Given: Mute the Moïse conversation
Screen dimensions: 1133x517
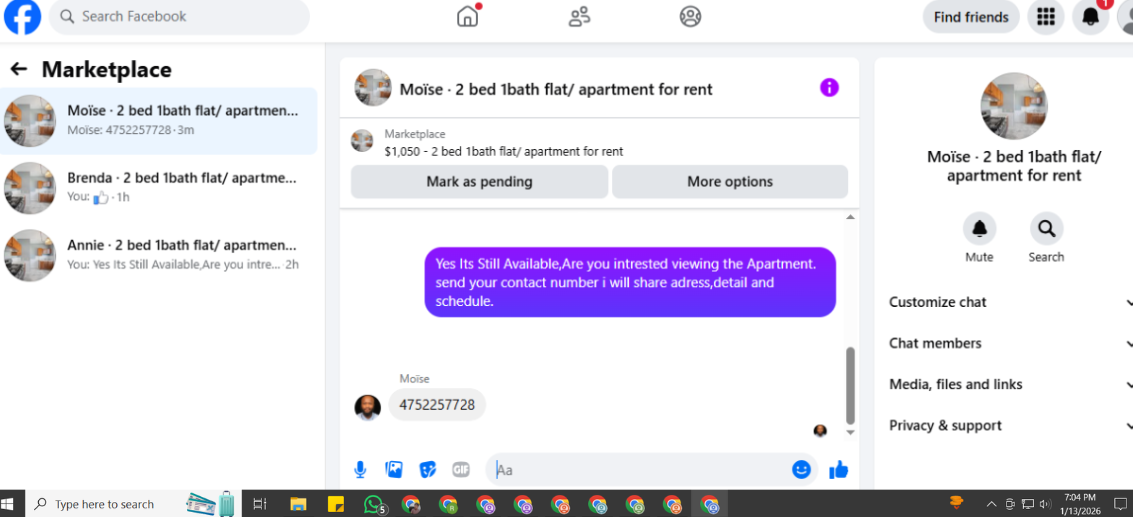Looking at the screenshot, I should pyautogui.click(x=979, y=238).
